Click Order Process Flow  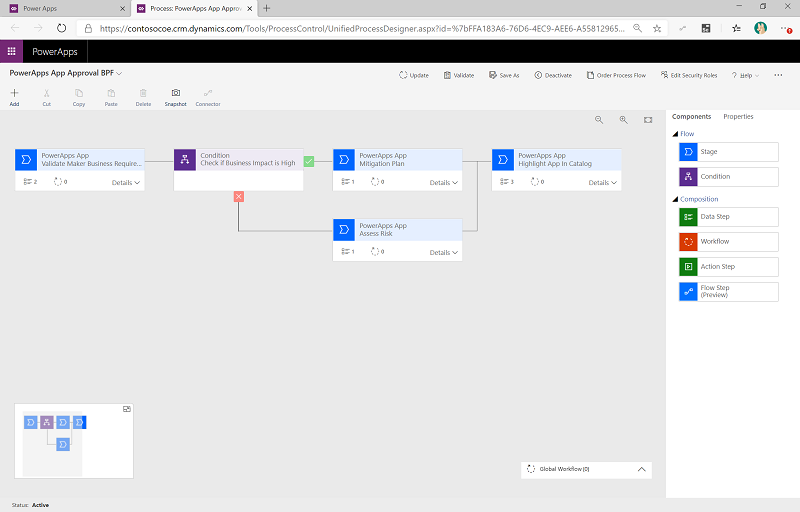coord(616,75)
